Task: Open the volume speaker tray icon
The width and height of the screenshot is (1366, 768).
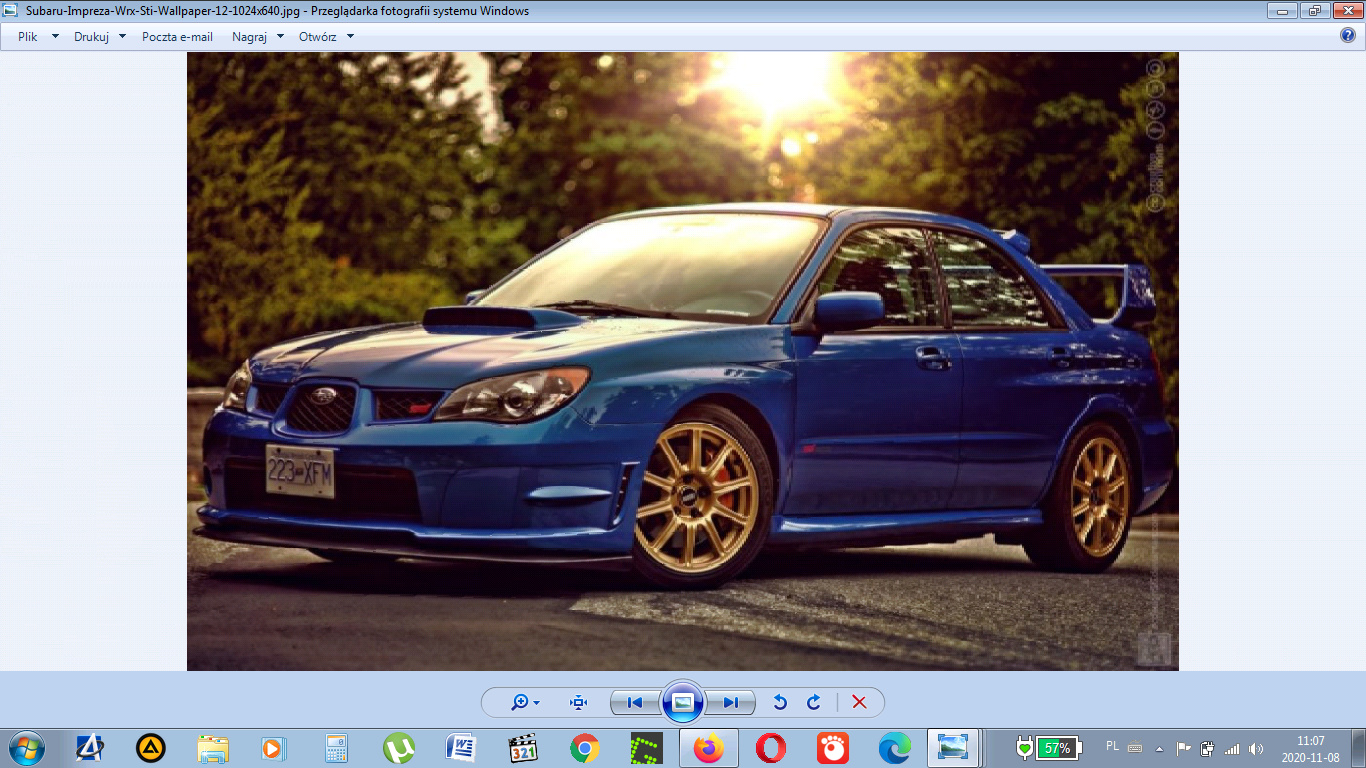Action: coord(1256,748)
